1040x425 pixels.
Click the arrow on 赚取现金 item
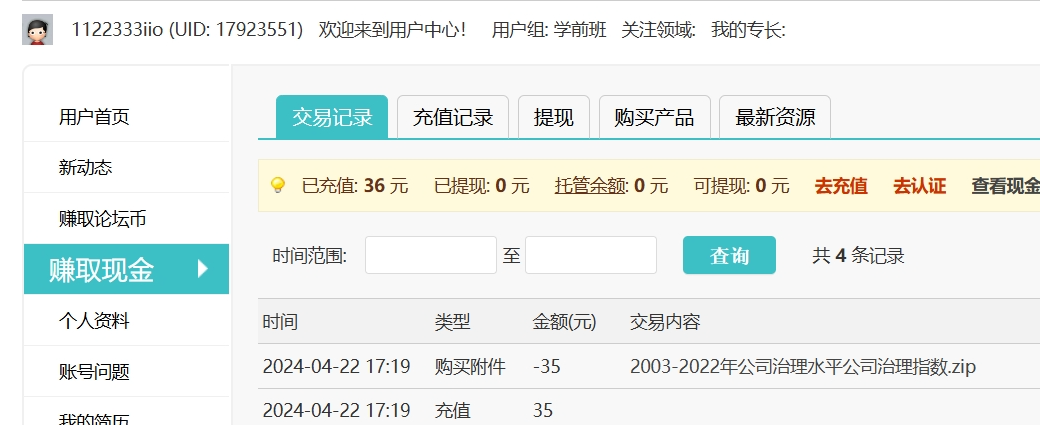click(x=203, y=269)
